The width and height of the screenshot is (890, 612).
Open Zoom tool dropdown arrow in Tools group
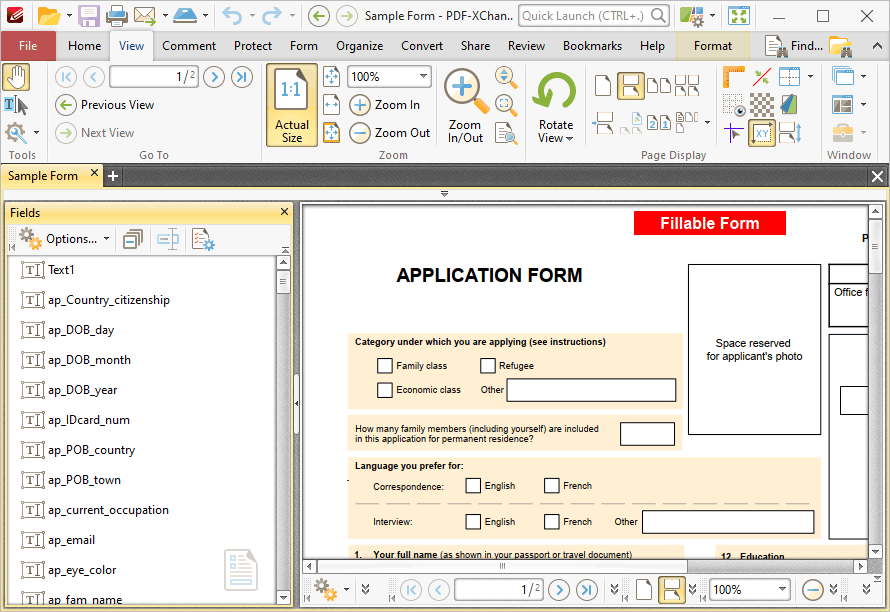click(x=36, y=133)
